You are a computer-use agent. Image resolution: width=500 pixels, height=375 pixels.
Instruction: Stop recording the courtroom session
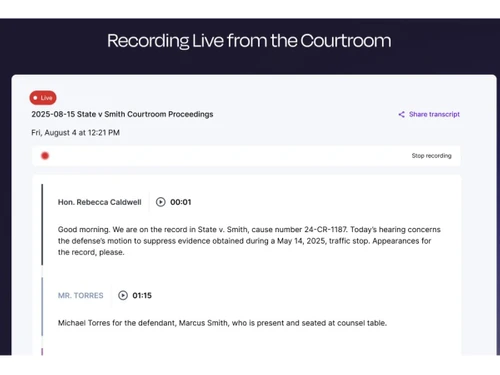431,156
